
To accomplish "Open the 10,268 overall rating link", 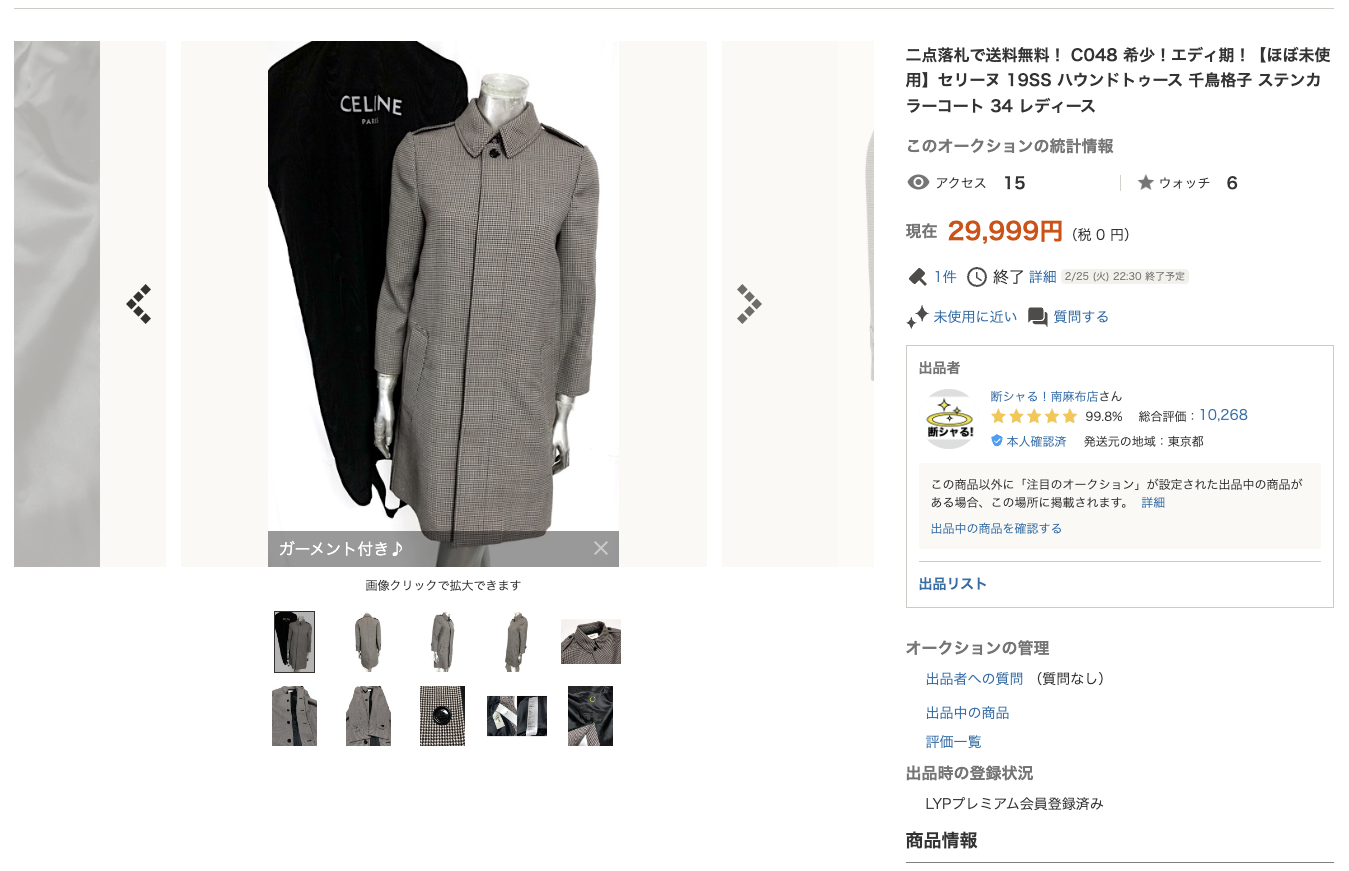I will click(x=1223, y=415).
